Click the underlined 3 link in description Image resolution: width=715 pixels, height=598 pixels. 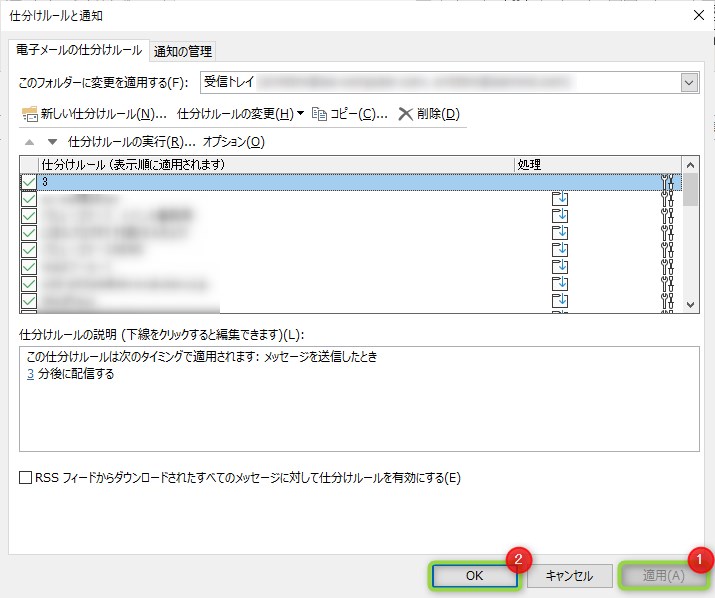coord(30,375)
